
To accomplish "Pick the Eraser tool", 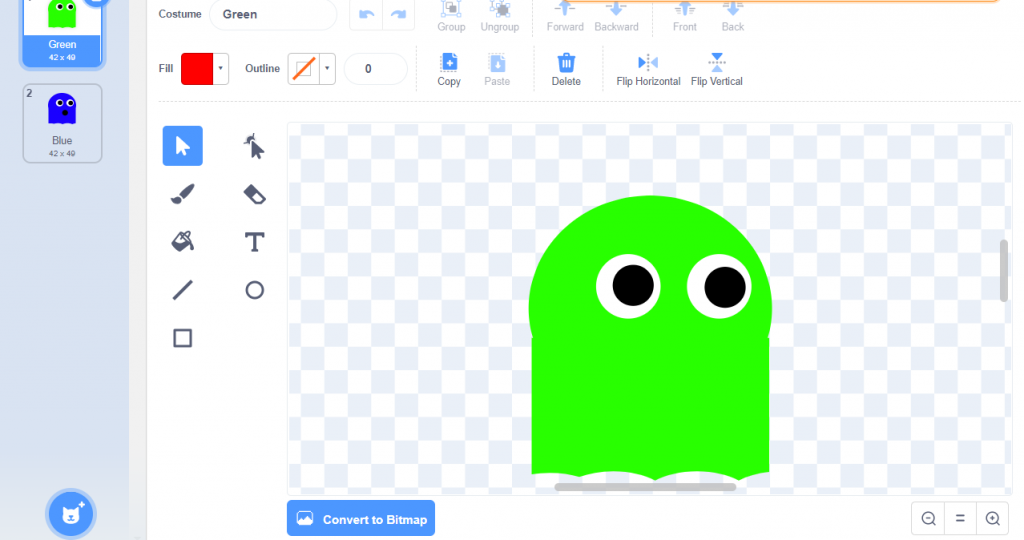I will pos(254,194).
